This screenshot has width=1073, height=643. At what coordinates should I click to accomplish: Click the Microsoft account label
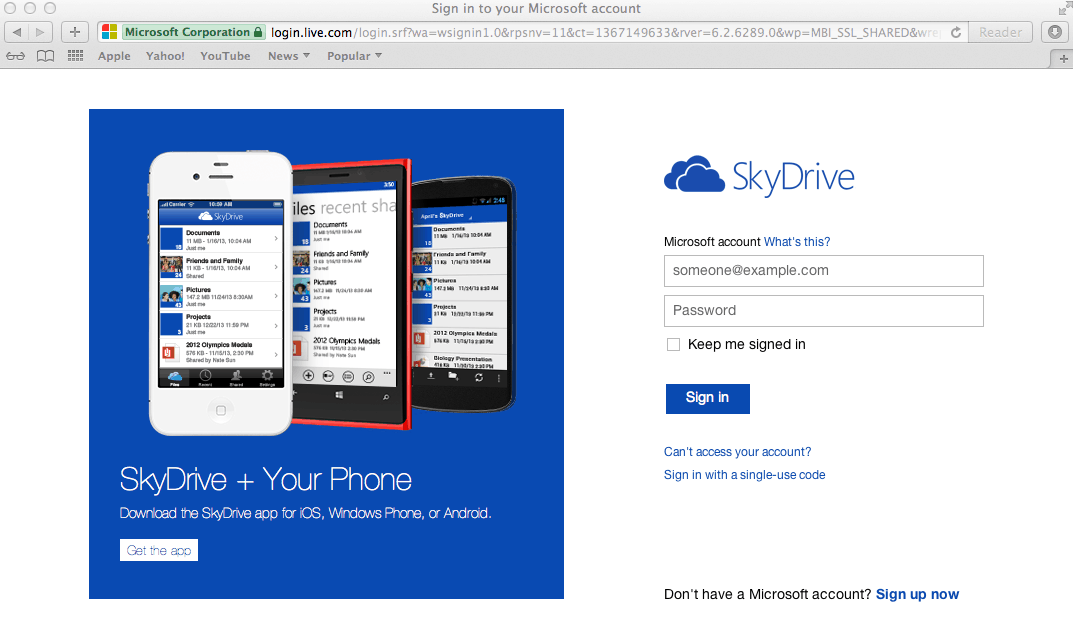coord(712,242)
